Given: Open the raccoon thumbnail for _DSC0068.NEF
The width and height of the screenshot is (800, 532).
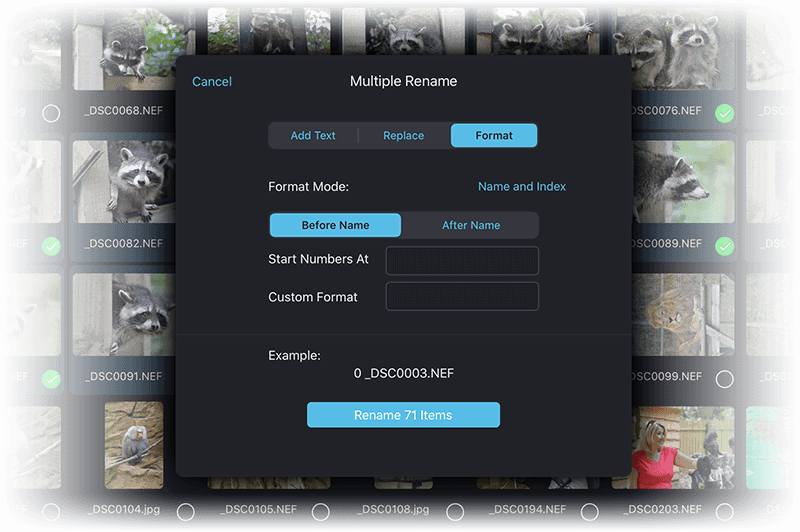Looking at the screenshot, I should 124,49.
